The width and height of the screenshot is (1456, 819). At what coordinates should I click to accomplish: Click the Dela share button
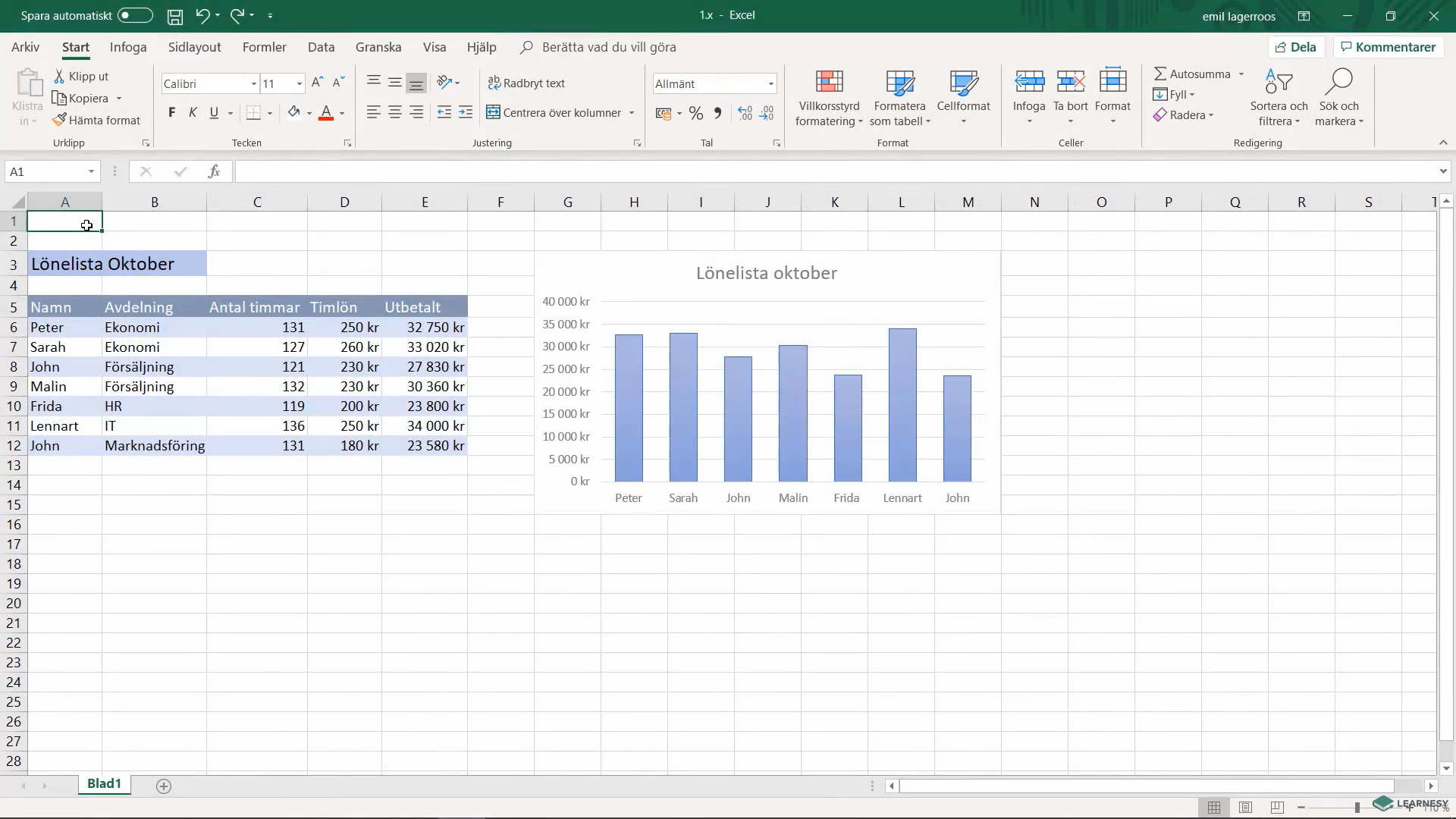(1296, 47)
